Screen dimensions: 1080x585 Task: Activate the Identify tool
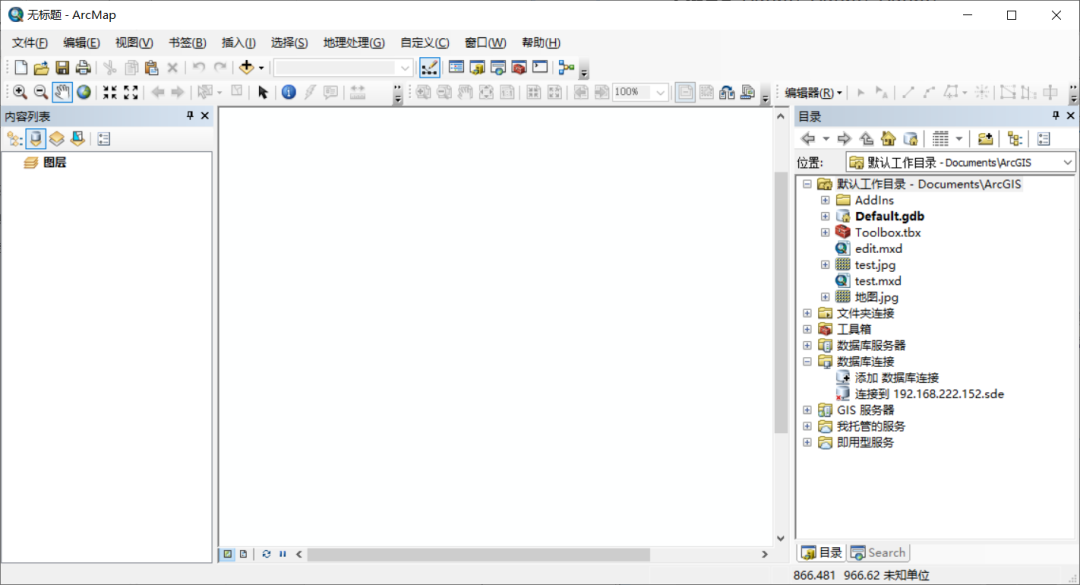tap(289, 92)
